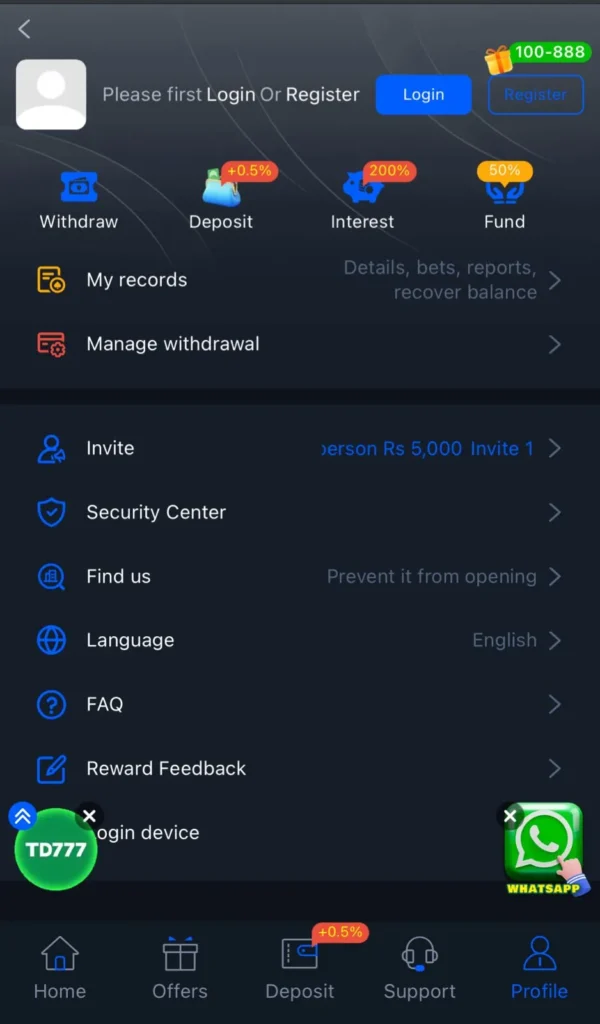Expand the Security Center chevron
The image size is (600, 1024).
[x=555, y=512]
